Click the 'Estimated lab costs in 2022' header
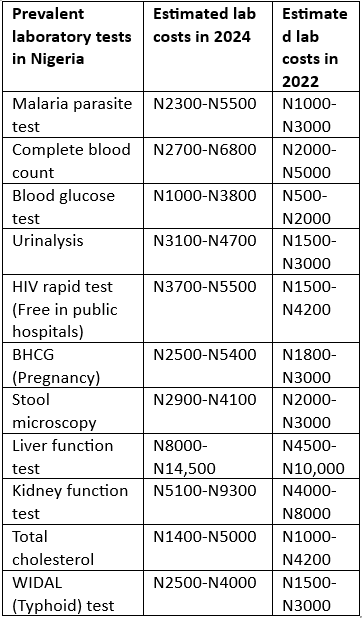 [x=315, y=47]
